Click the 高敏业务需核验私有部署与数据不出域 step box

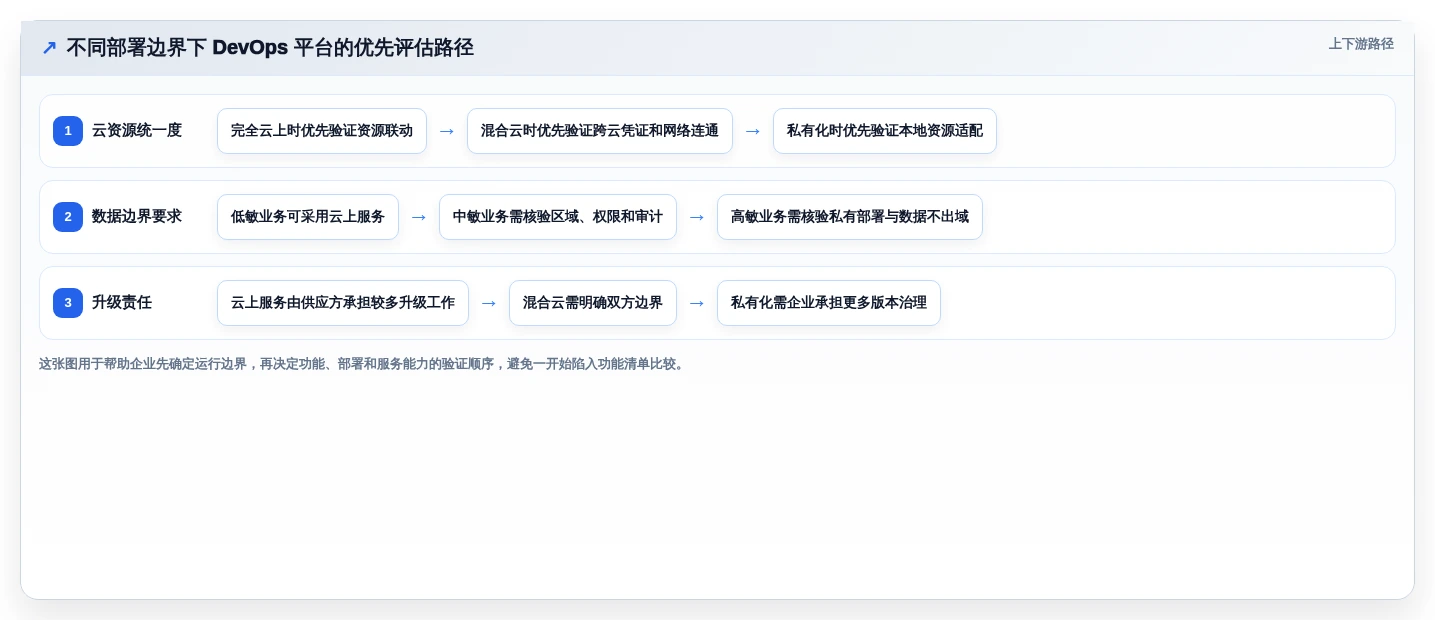coord(850,217)
